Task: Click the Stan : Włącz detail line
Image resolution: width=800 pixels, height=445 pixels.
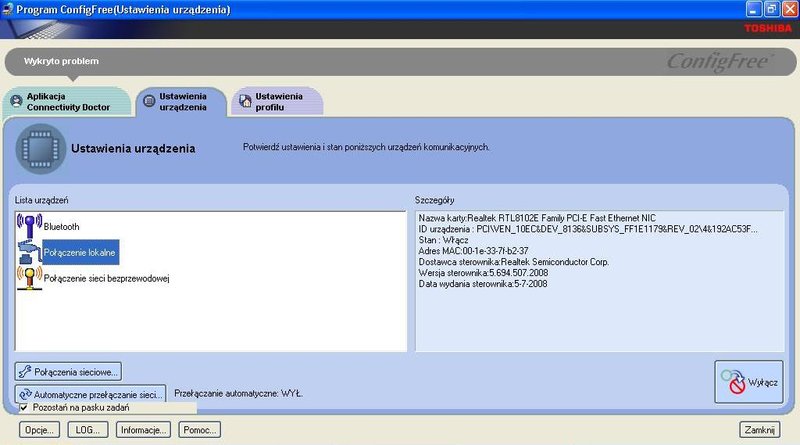Action: (x=443, y=240)
